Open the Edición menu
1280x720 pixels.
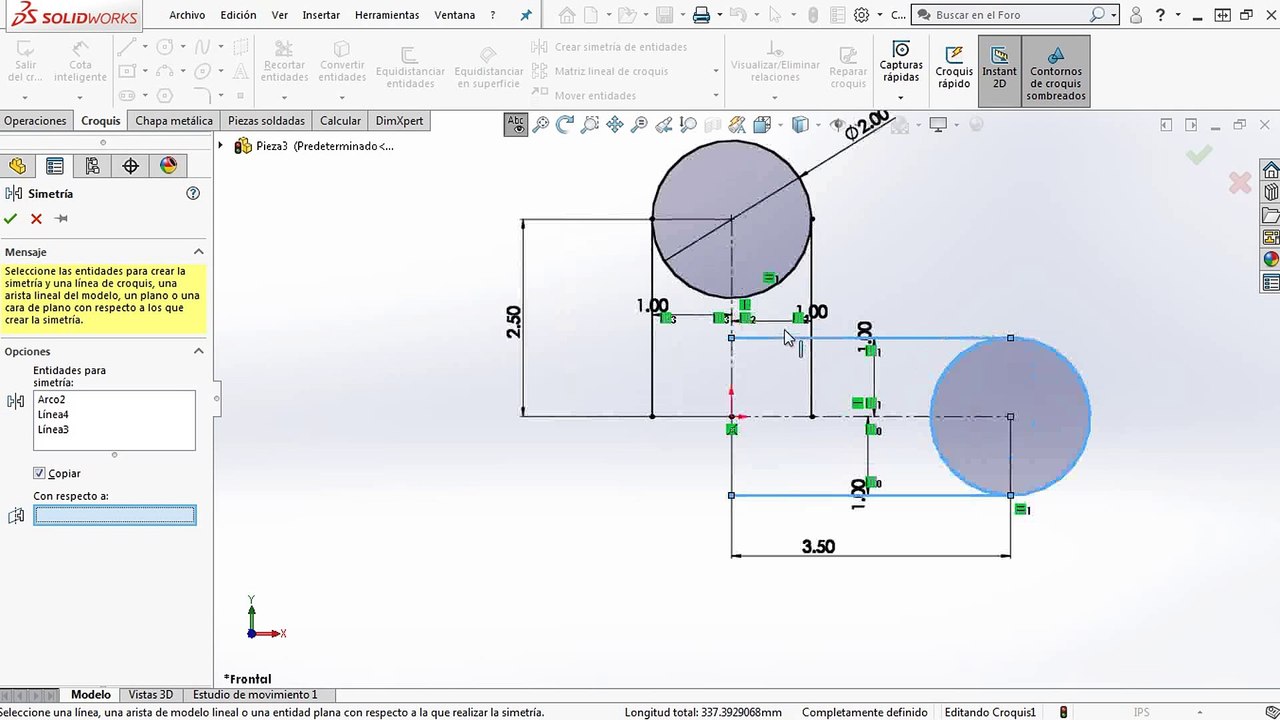click(238, 15)
